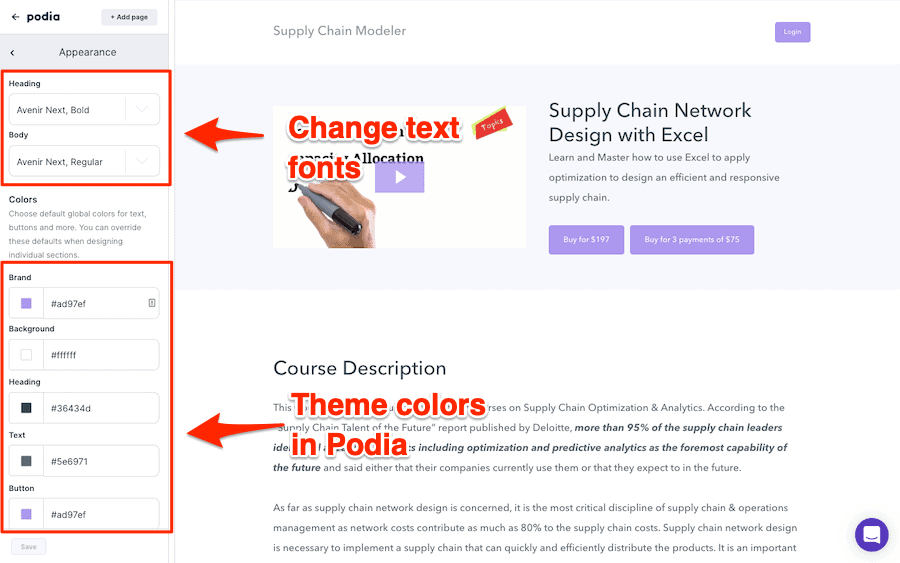The width and height of the screenshot is (900, 563).
Task: Open the Button color swatch
Action: point(26,514)
